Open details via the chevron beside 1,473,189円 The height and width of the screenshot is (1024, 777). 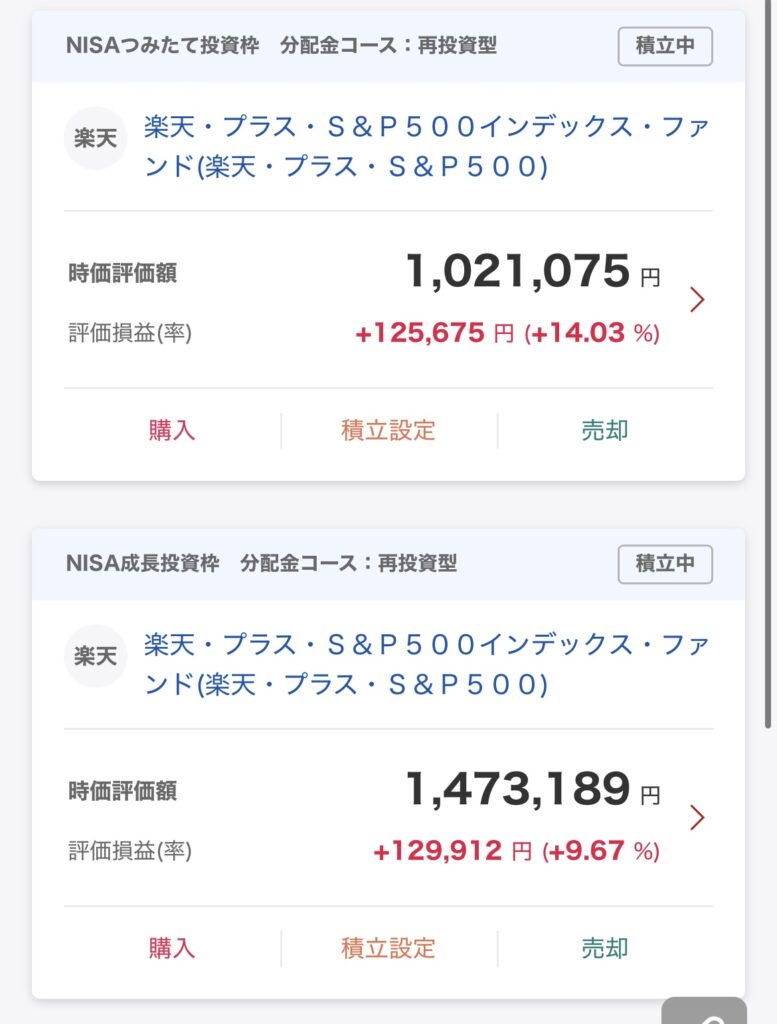pos(697,817)
